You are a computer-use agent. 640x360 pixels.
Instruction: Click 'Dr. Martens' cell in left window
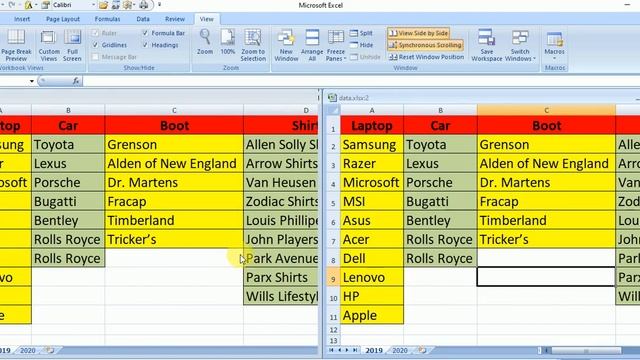pyautogui.click(x=174, y=182)
